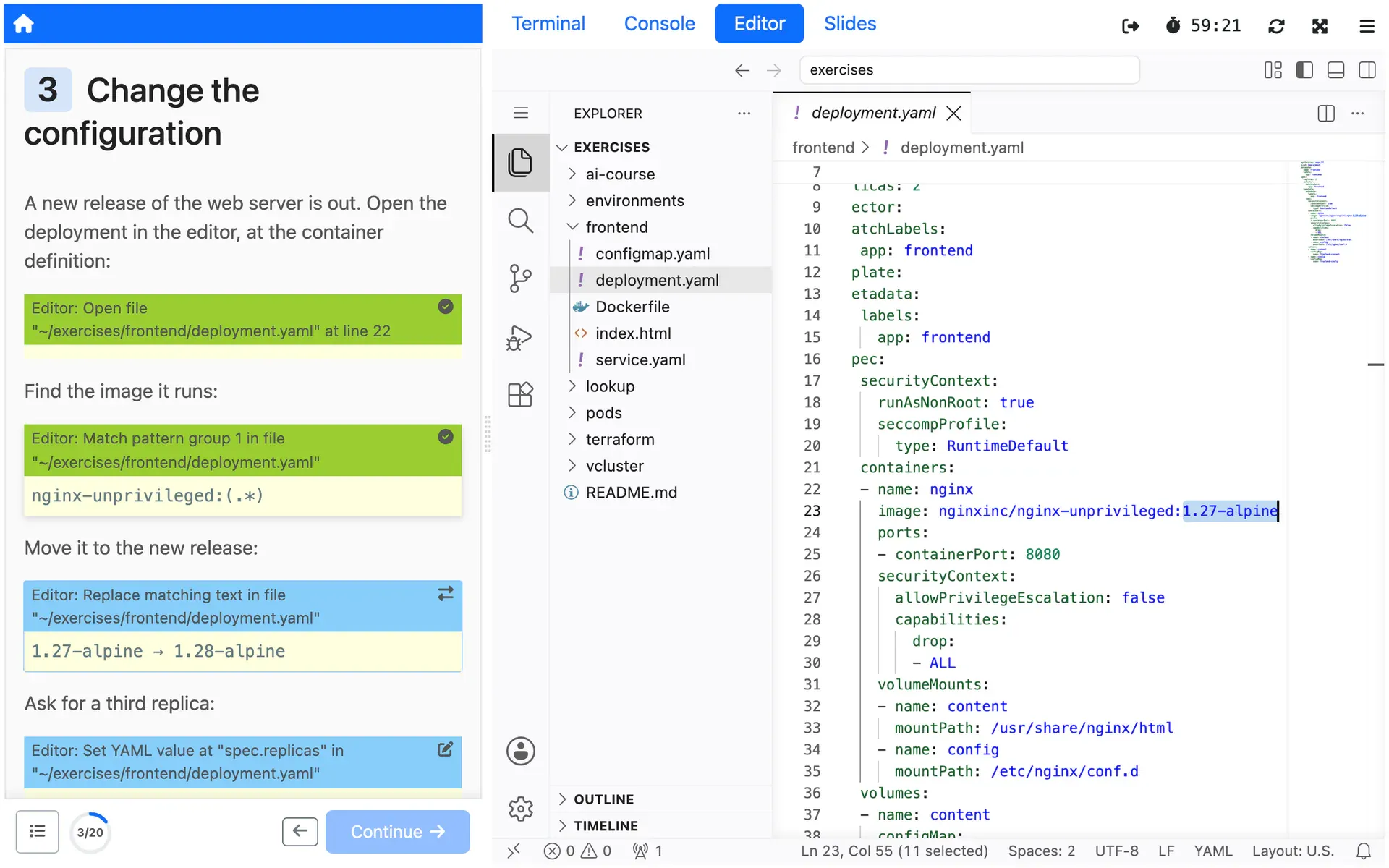Toggle the bottom panel layout

pos(1336,70)
